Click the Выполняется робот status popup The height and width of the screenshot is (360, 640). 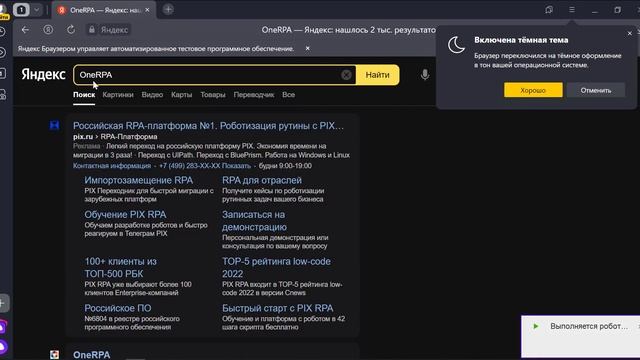click(x=580, y=336)
